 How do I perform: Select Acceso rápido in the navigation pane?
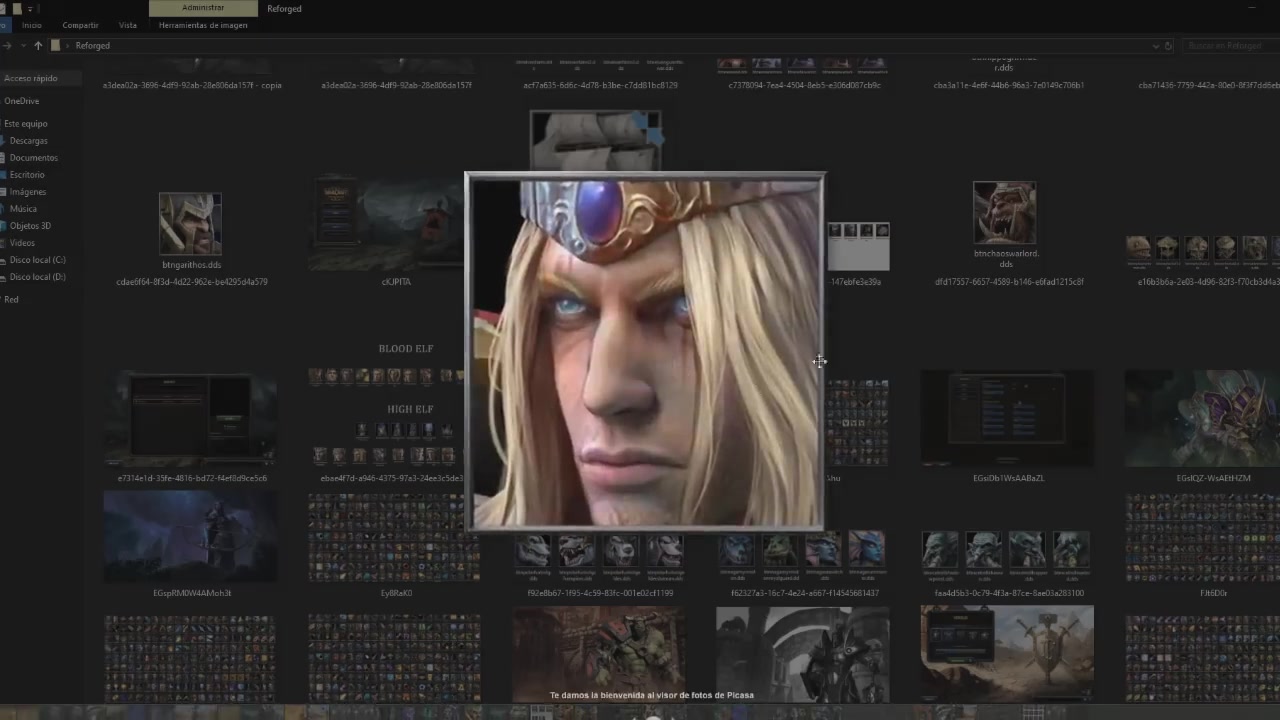point(30,78)
